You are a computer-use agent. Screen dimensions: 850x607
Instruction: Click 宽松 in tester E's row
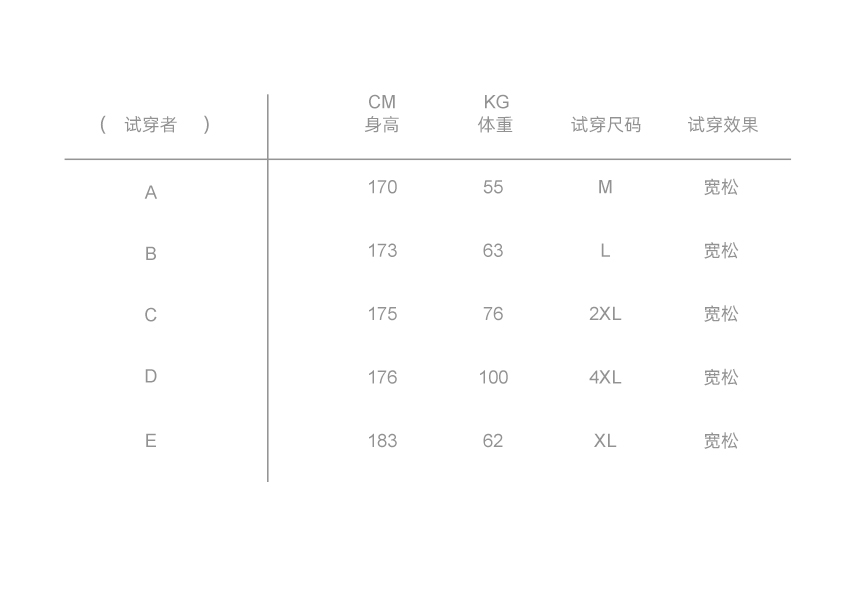coord(720,441)
